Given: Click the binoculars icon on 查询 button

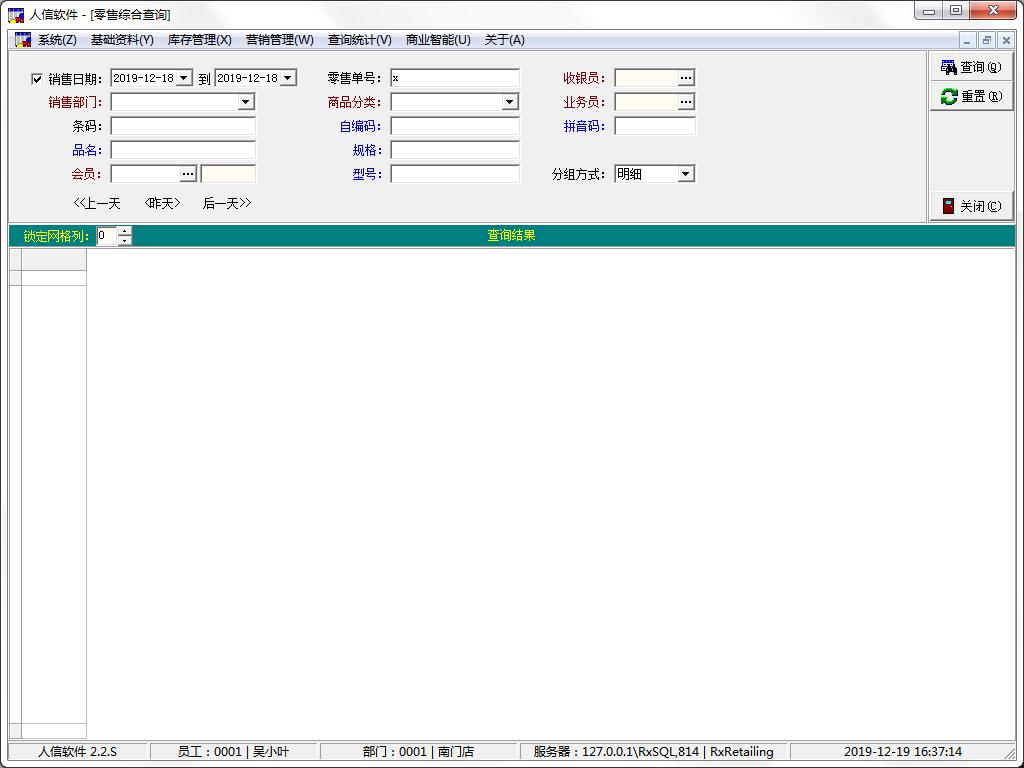Looking at the screenshot, I should point(948,67).
